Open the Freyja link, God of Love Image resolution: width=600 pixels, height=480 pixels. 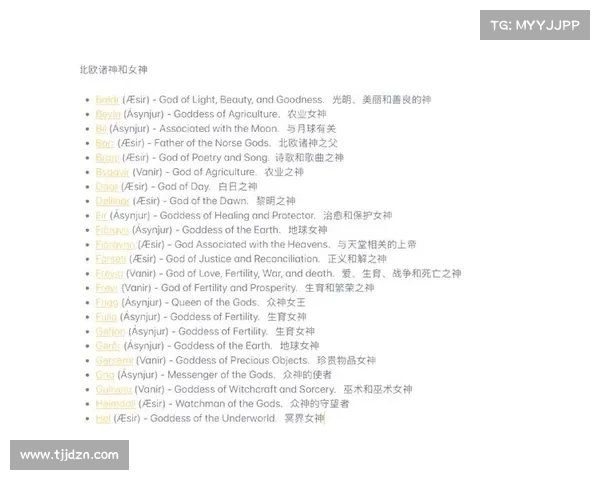pos(109,274)
